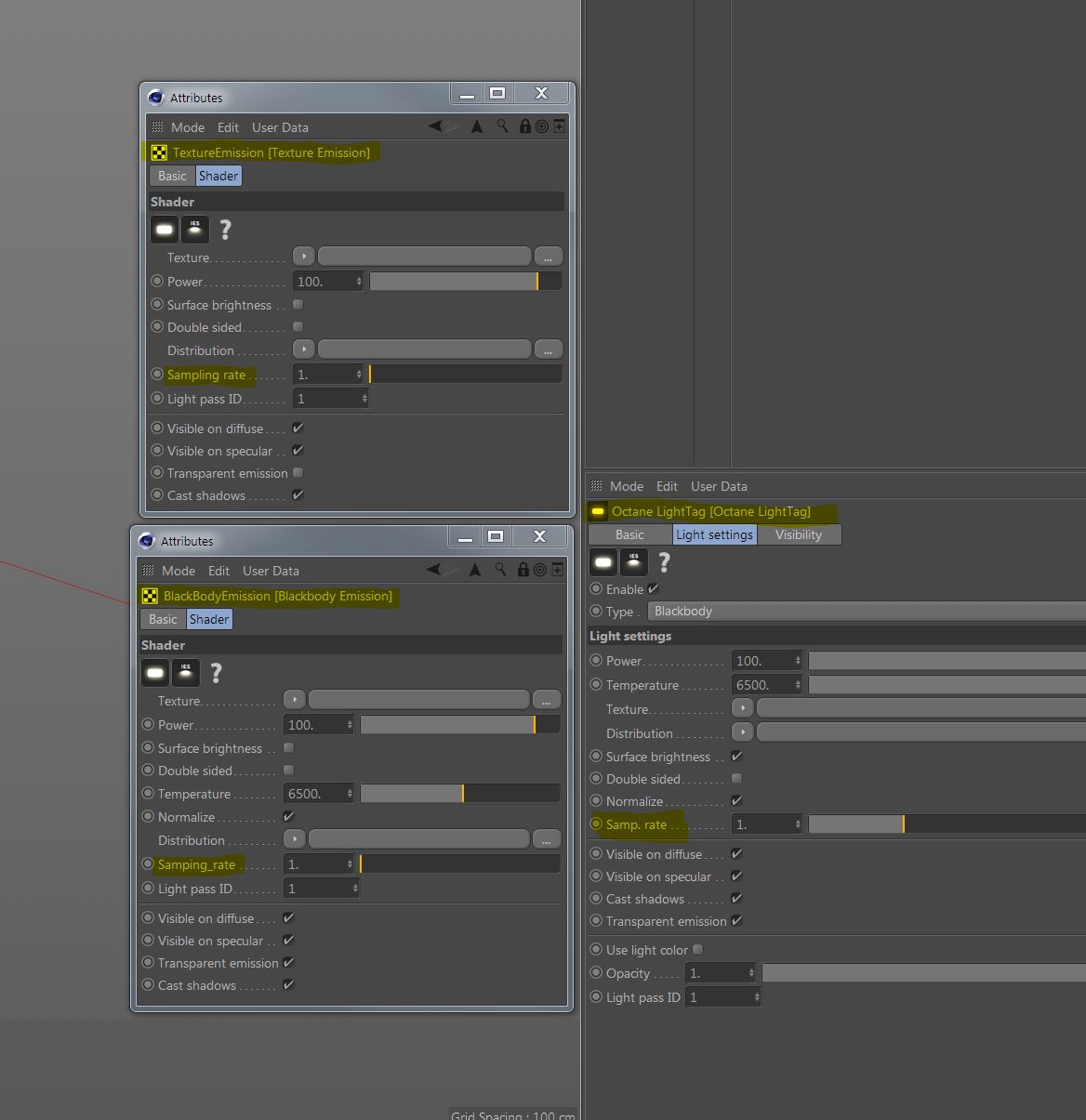
Task: Toggle lock icon in Blackbody Emission attributes toolbar
Action: coord(523,570)
